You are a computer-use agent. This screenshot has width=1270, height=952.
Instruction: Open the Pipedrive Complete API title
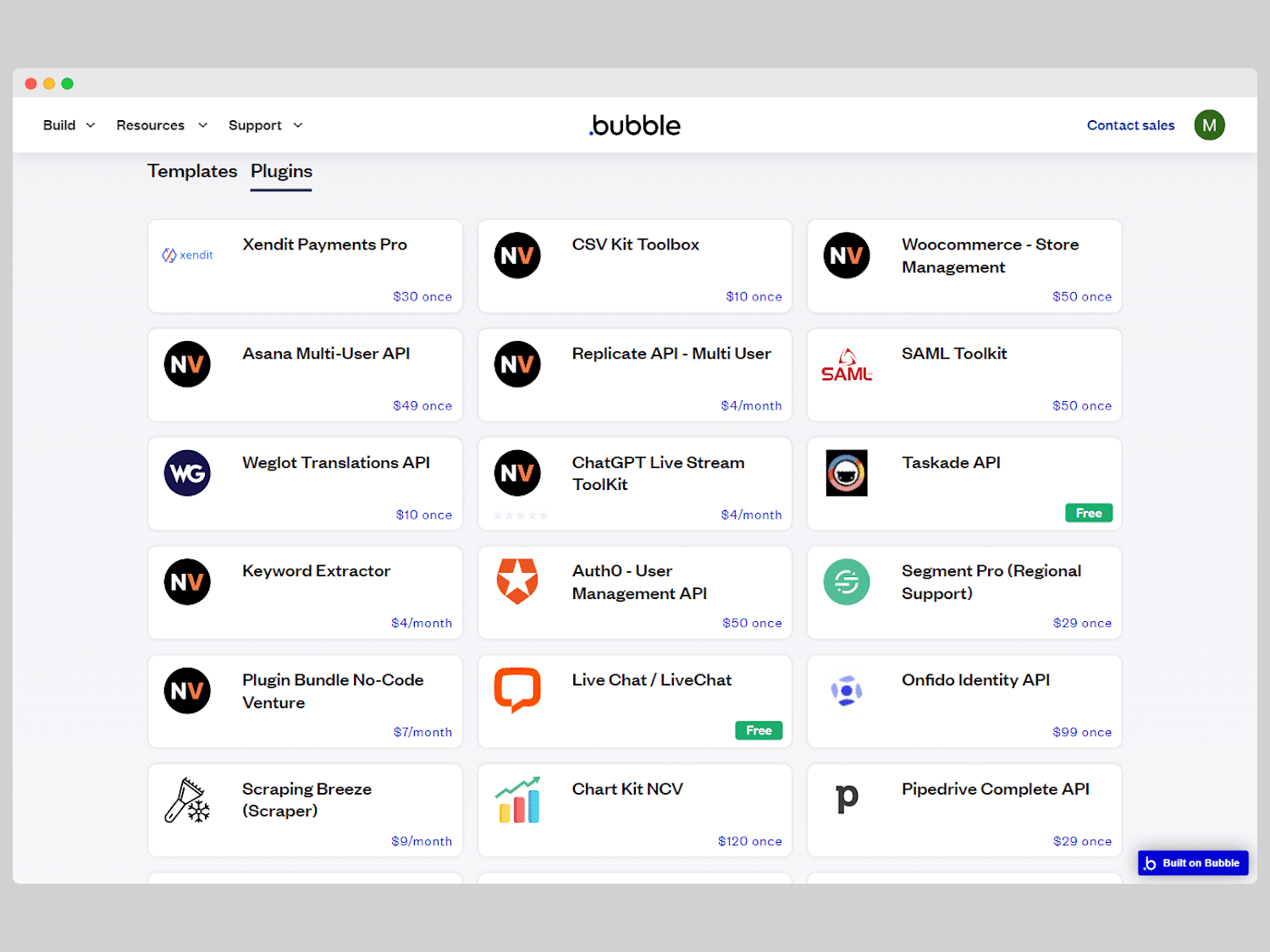[995, 790]
